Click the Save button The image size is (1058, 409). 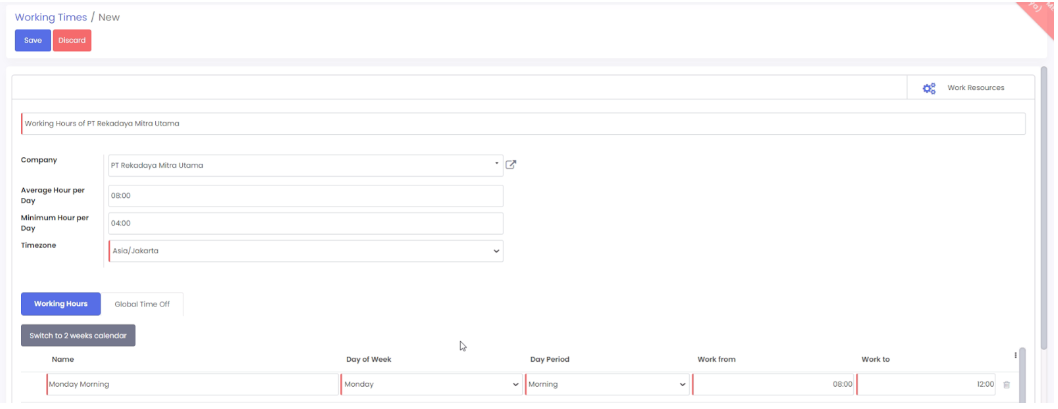coord(33,40)
